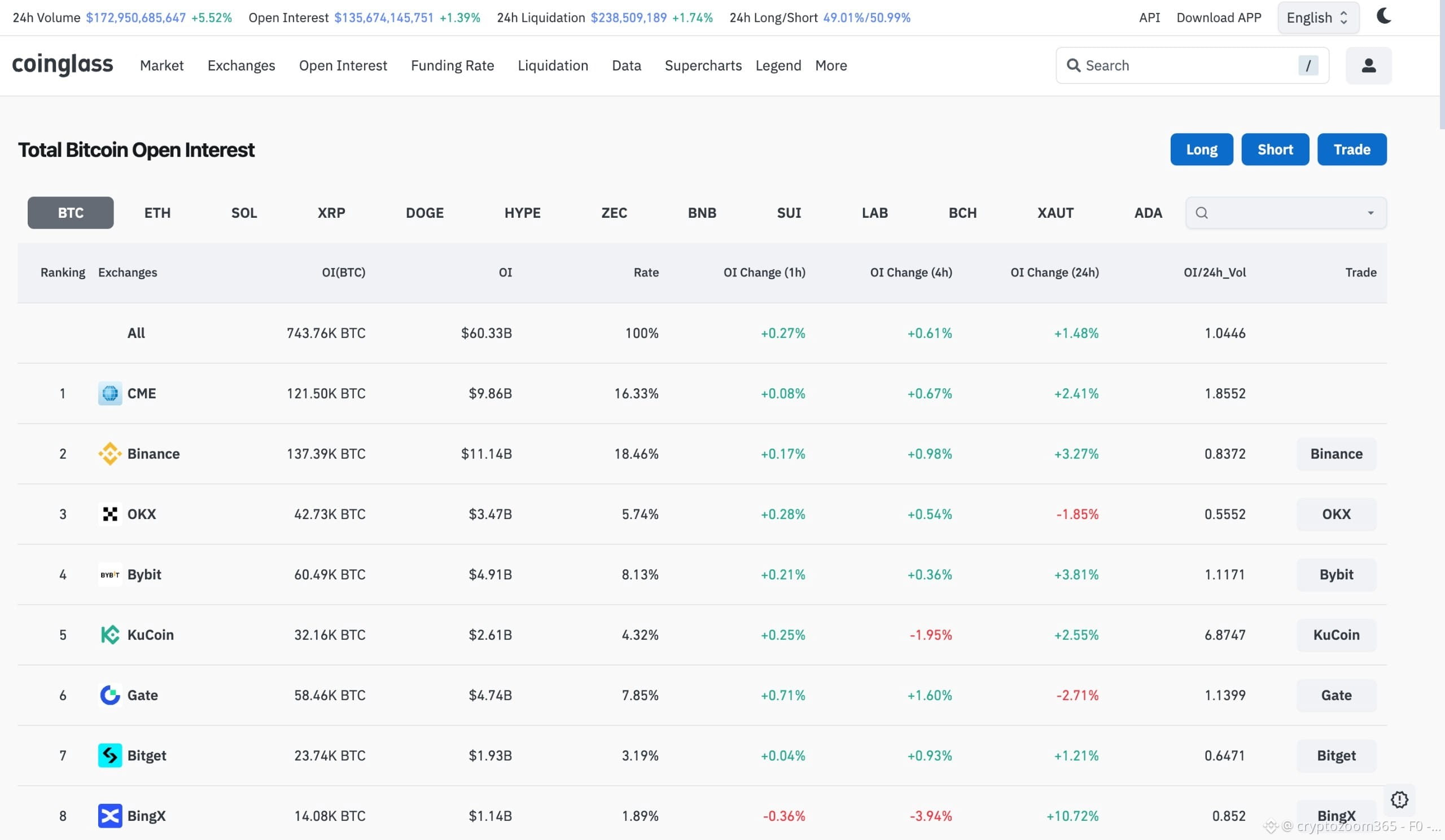The image size is (1445, 840).
Task: Open the More navigation menu
Action: (x=831, y=65)
